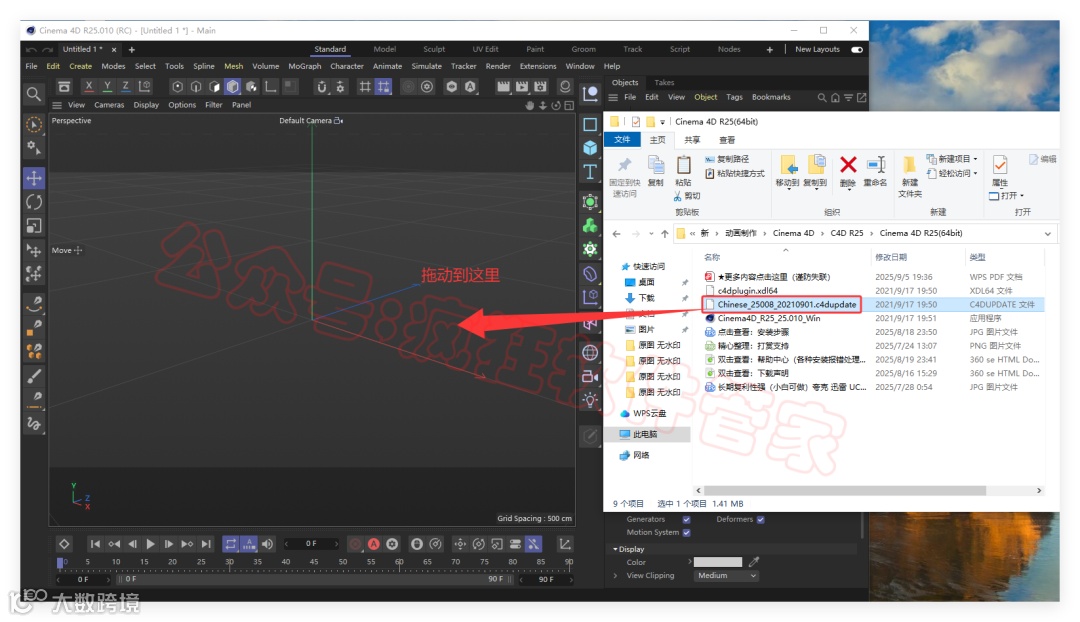The image size is (1080, 622).
Task: Open the quick access toolbar customize arrow
Action: tap(663, 122)
